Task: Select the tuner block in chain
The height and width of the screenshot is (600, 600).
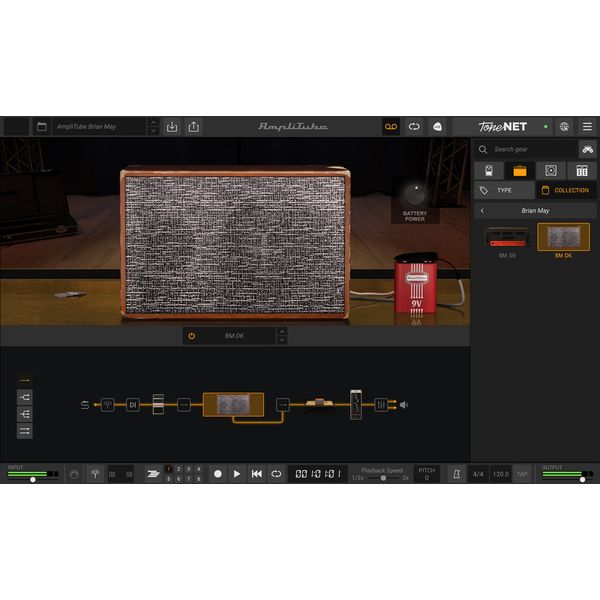Action: 108,404
